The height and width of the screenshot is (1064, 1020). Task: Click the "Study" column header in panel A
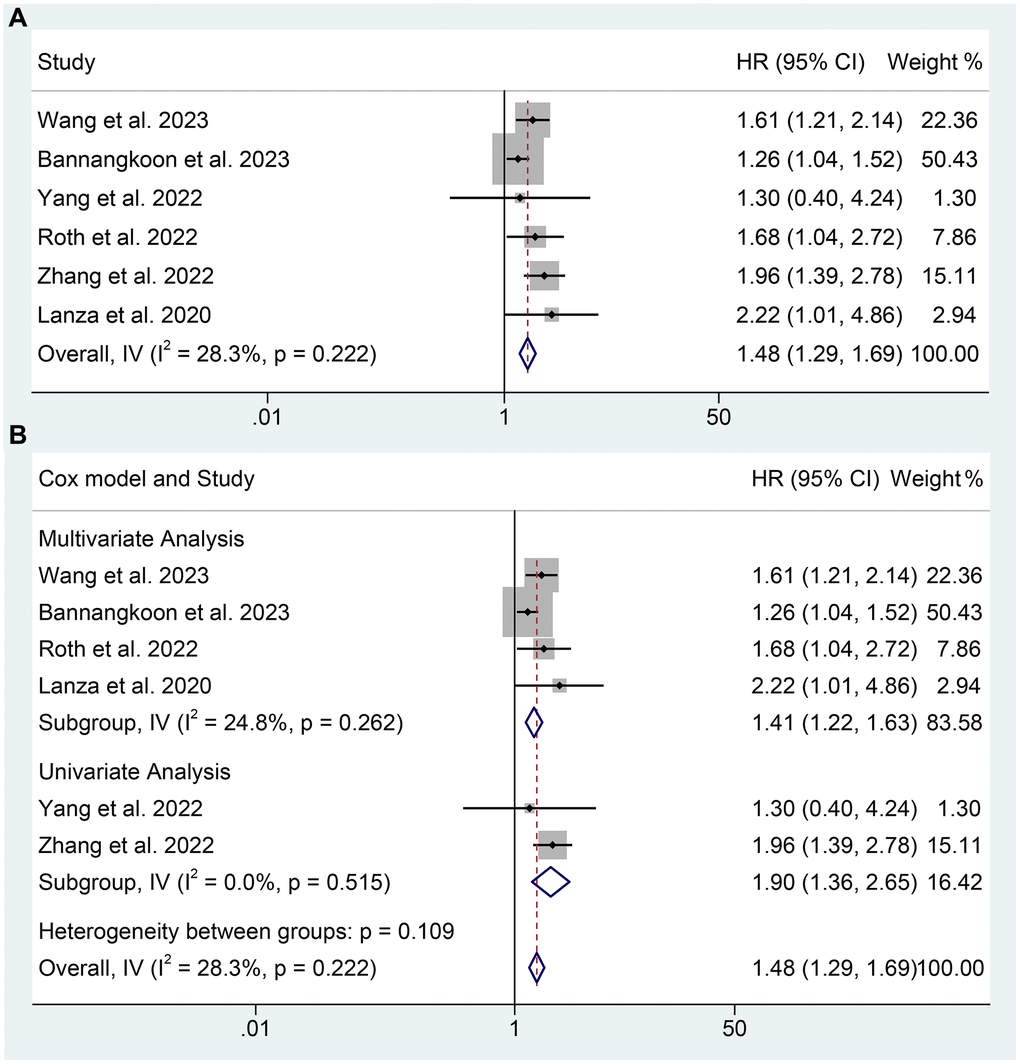pyautogui.click(x=66, y=63)
